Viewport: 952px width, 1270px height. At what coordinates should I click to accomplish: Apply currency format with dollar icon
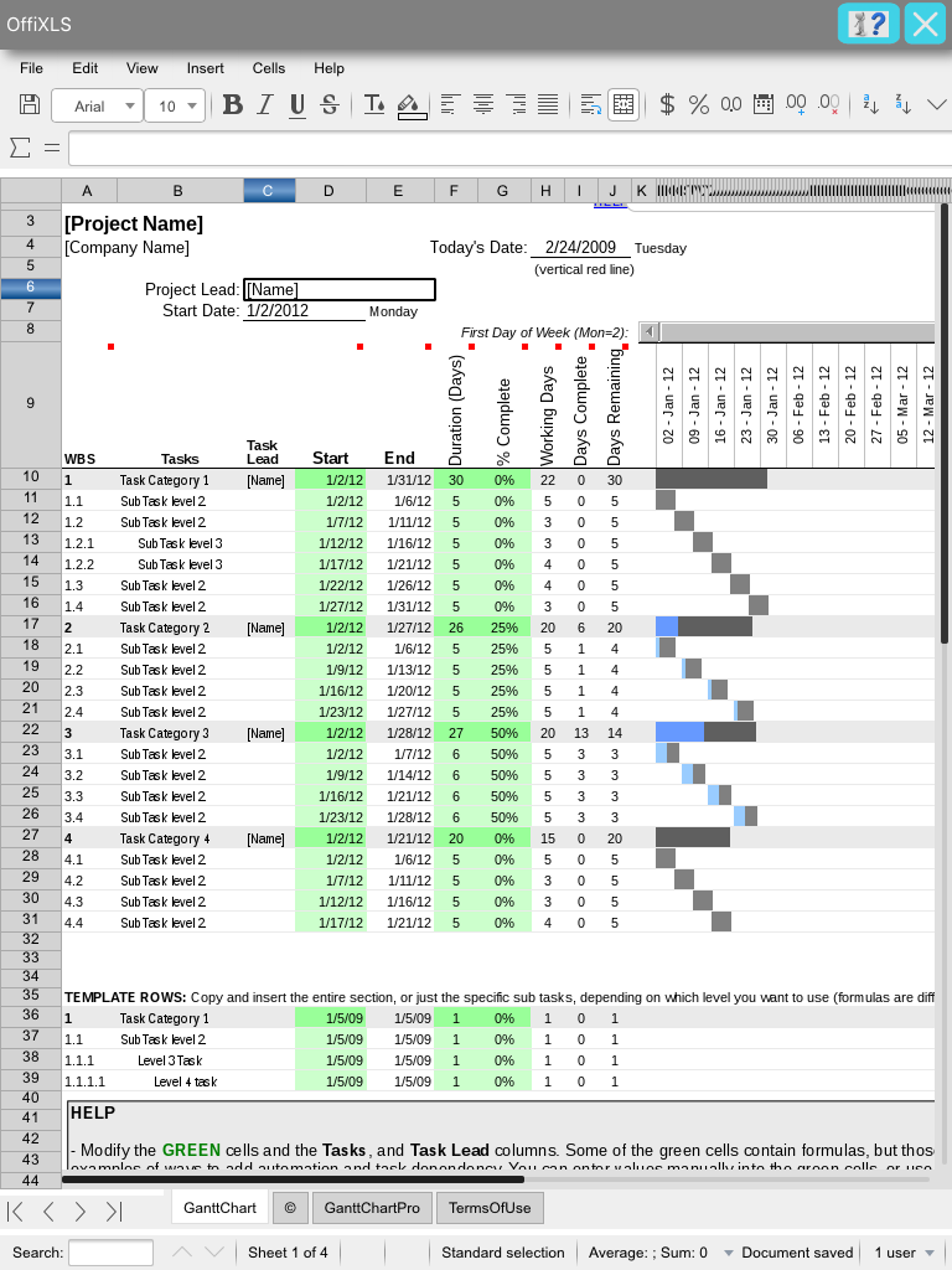[x=667, y=105]
